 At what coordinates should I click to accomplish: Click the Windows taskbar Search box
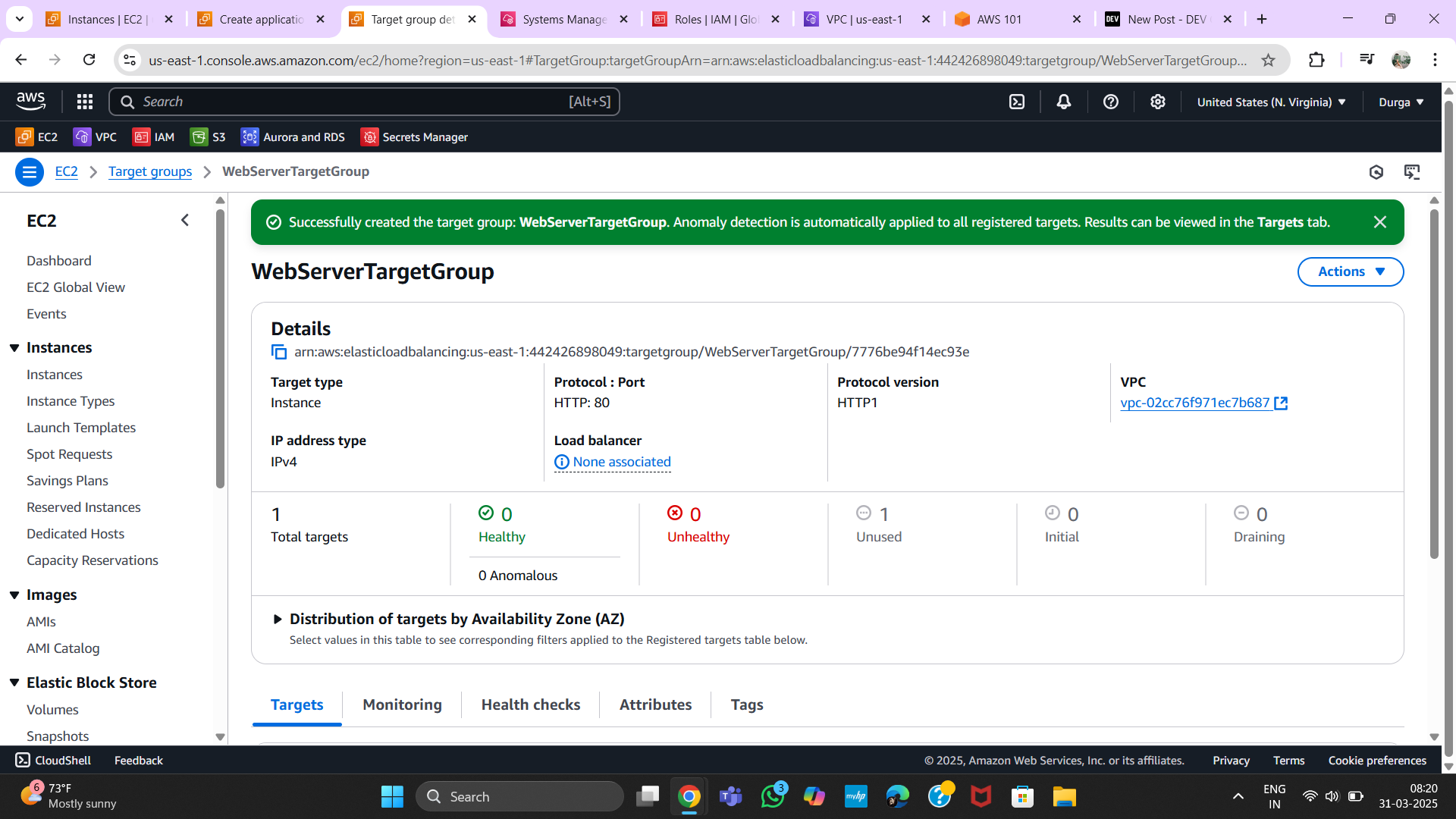pyautogui.click(x=519, y=797)
